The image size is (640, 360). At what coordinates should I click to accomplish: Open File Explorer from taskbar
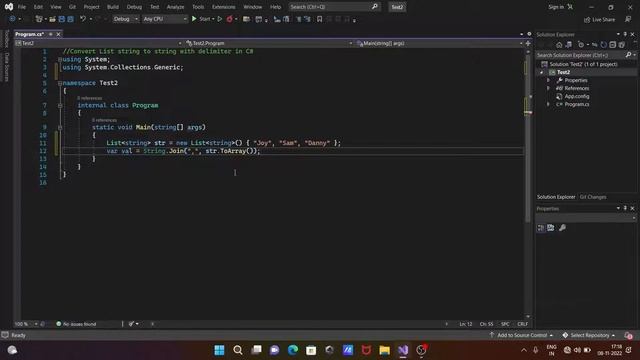pyautogui.click(x=384, y=350)
